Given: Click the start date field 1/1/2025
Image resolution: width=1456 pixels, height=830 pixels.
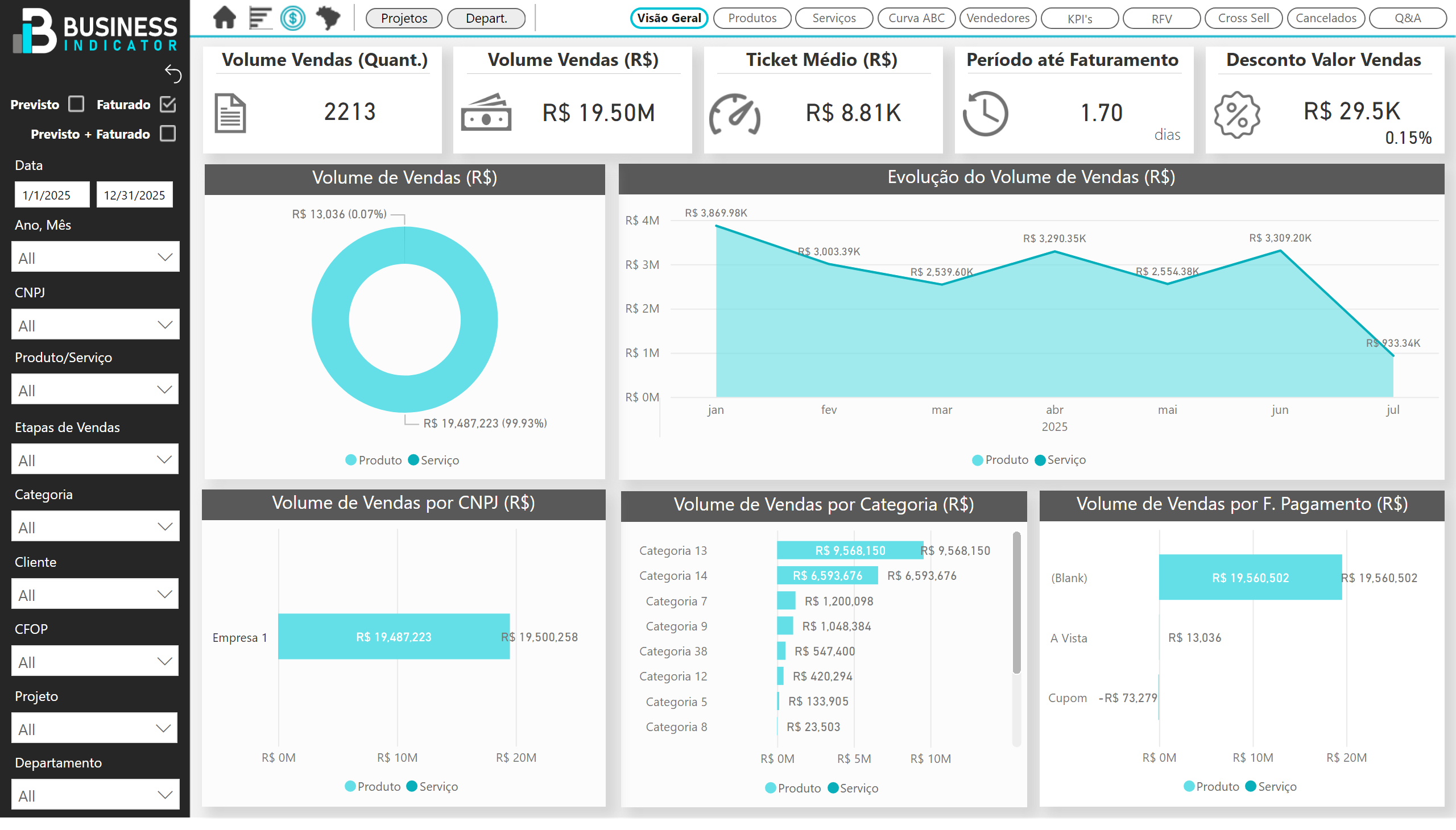Looking at the screenshot, I should point(52,195).
